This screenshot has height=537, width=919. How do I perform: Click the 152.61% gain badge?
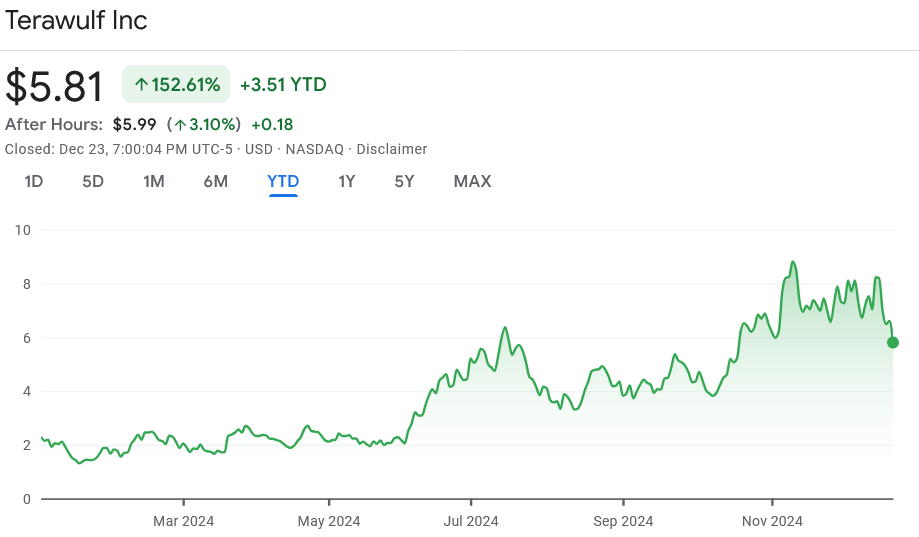(176, 84)
